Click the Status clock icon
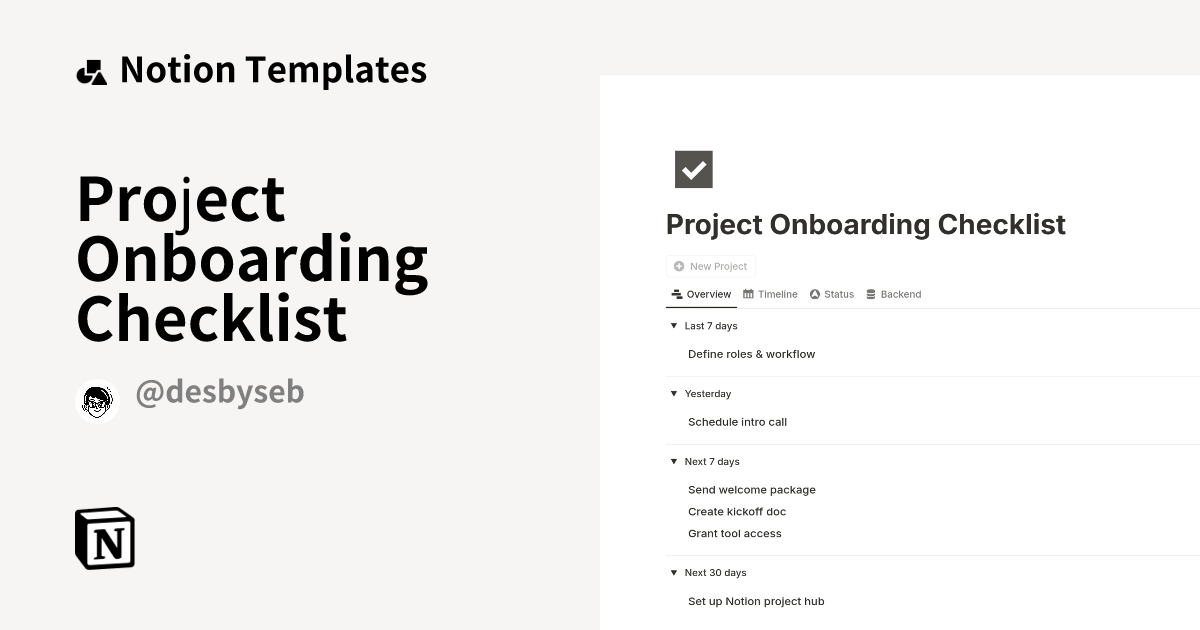Viewport: 1200px width, 630px height. pos(815,294)
